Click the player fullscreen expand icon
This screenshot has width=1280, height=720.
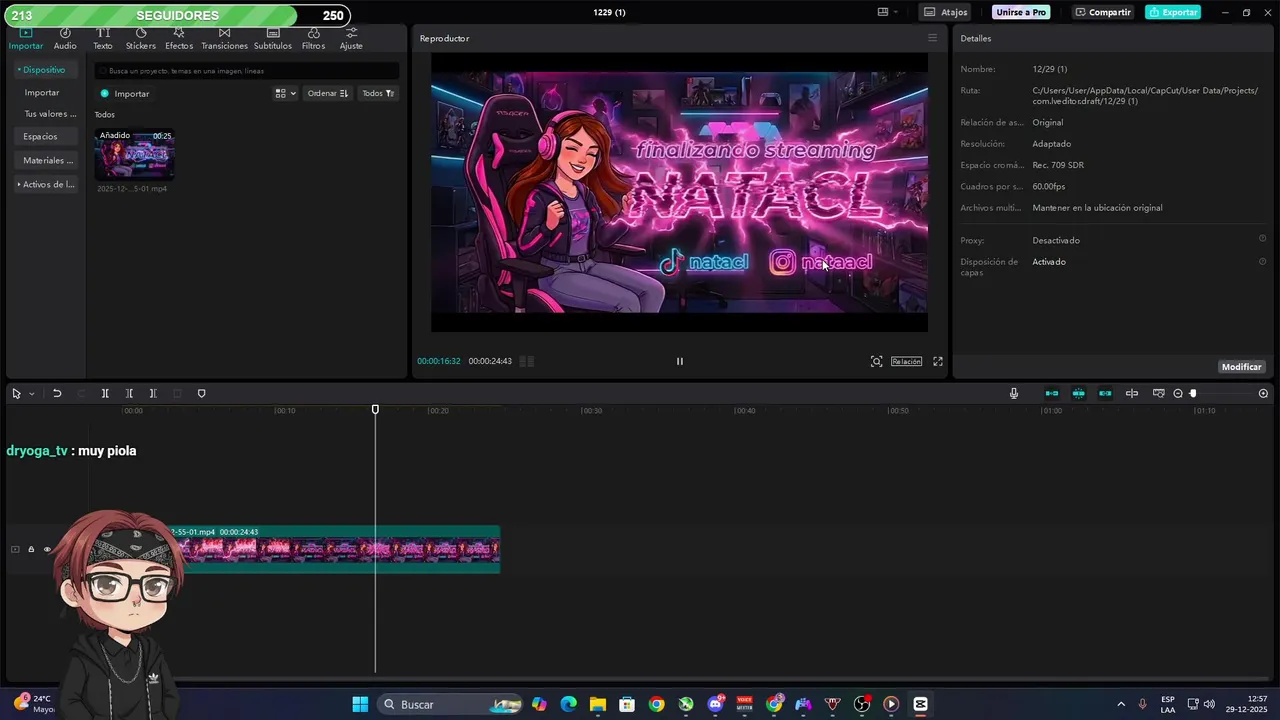pos(938,361)
